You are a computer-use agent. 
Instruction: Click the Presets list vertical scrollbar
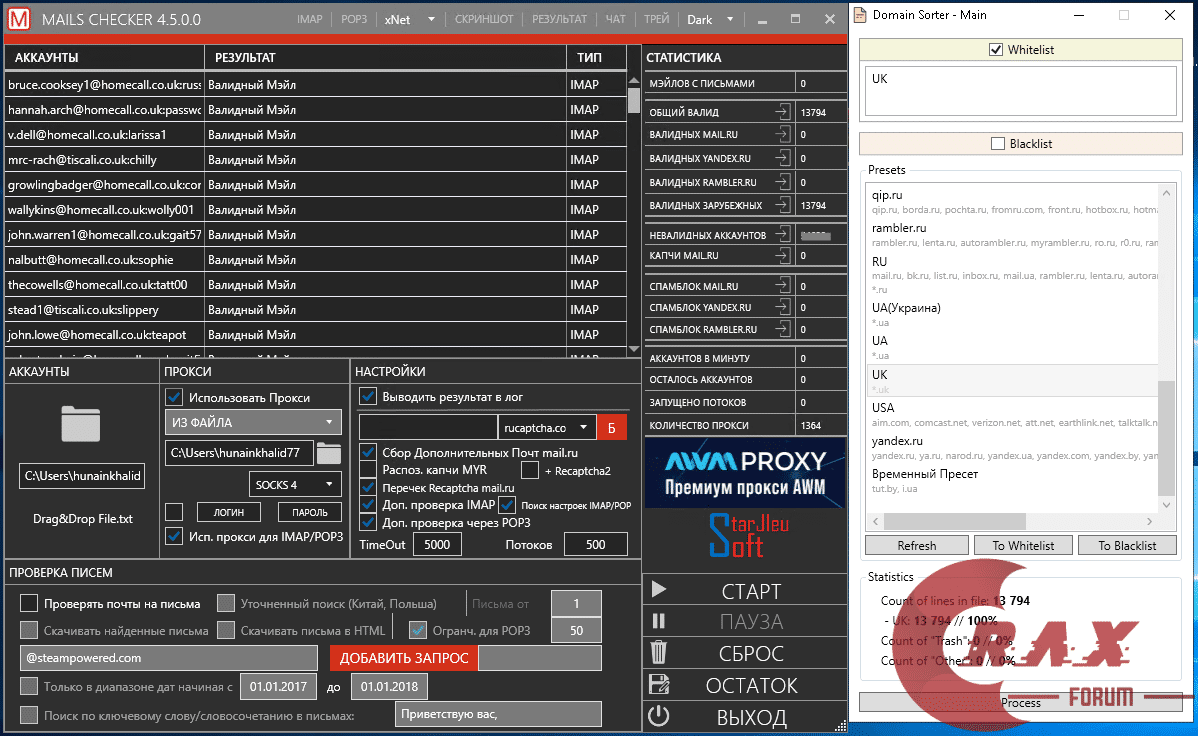[x=1166, y=438]
